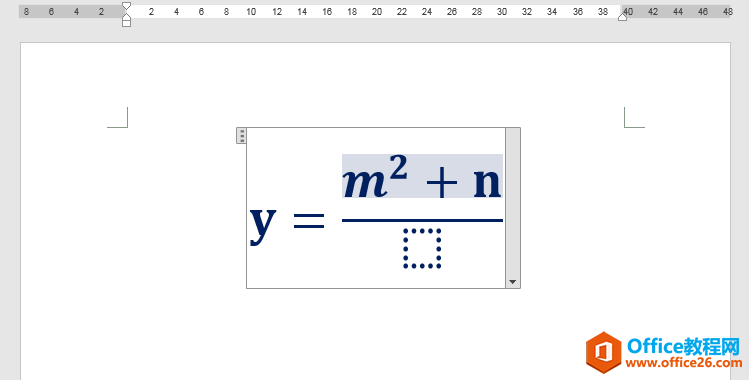Click the highlighted numerator m² + n
Image resolution: width=749 pixels, height=380 pixels.
click(422, 176)
